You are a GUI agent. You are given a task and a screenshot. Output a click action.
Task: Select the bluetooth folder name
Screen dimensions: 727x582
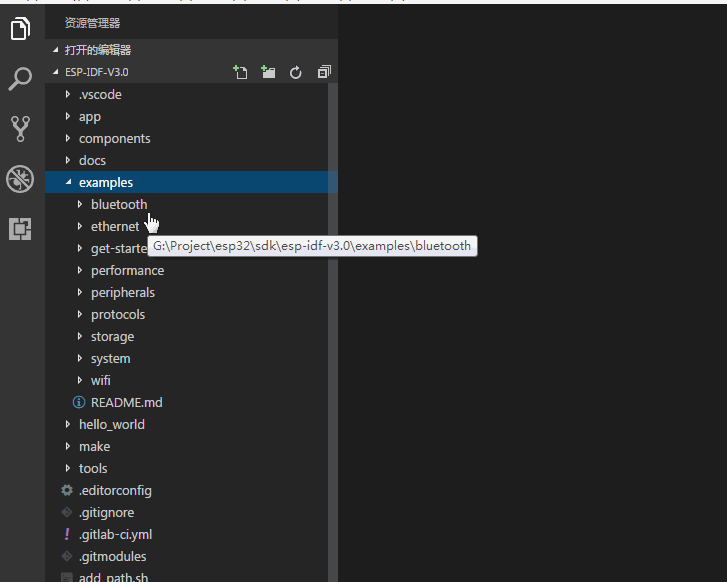(x=119, y=205)
